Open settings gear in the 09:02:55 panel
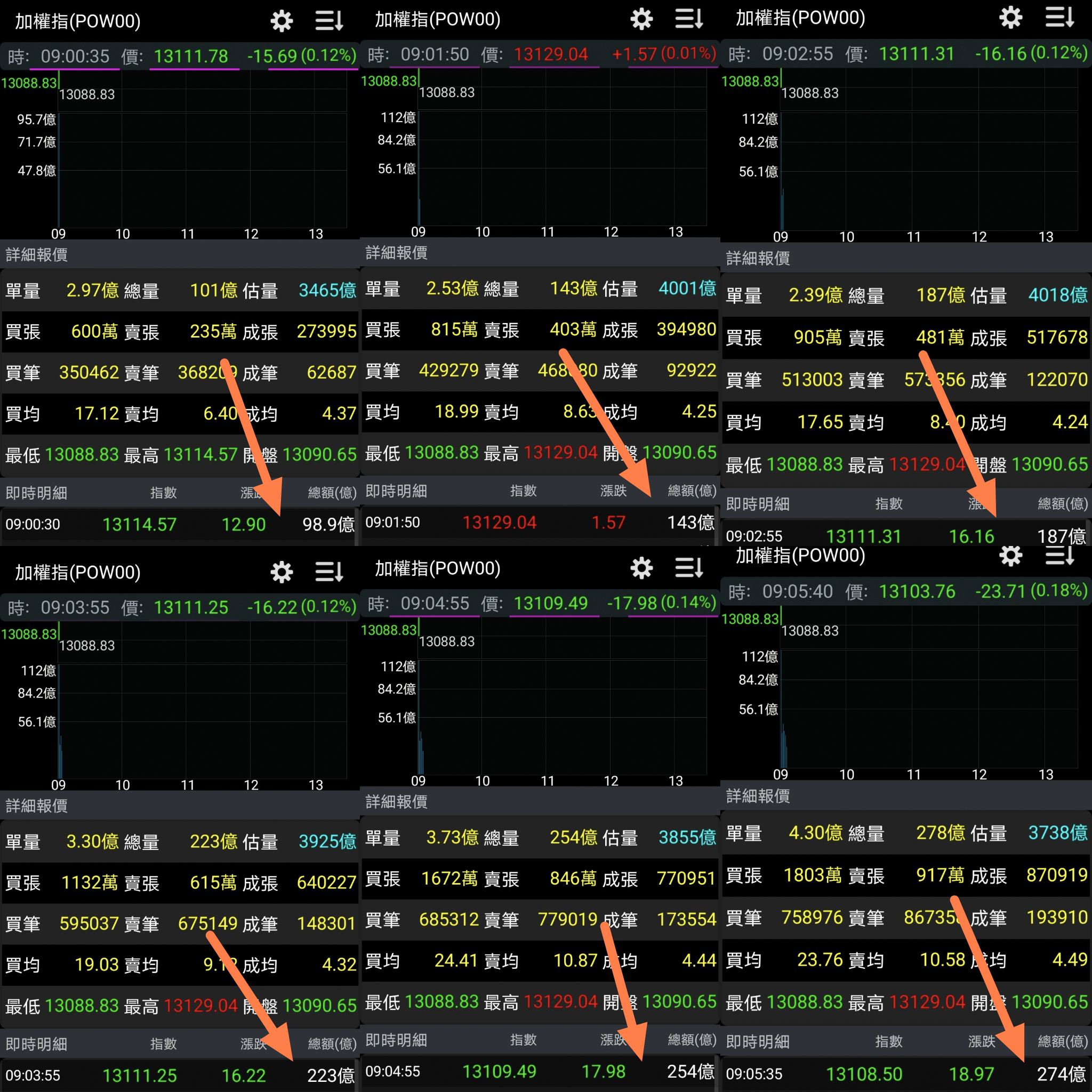 [1010, 17]
